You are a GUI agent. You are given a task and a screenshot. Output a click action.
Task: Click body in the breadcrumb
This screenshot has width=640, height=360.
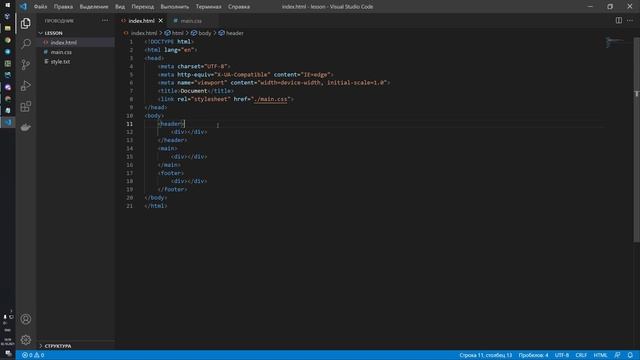click(204, 33)
